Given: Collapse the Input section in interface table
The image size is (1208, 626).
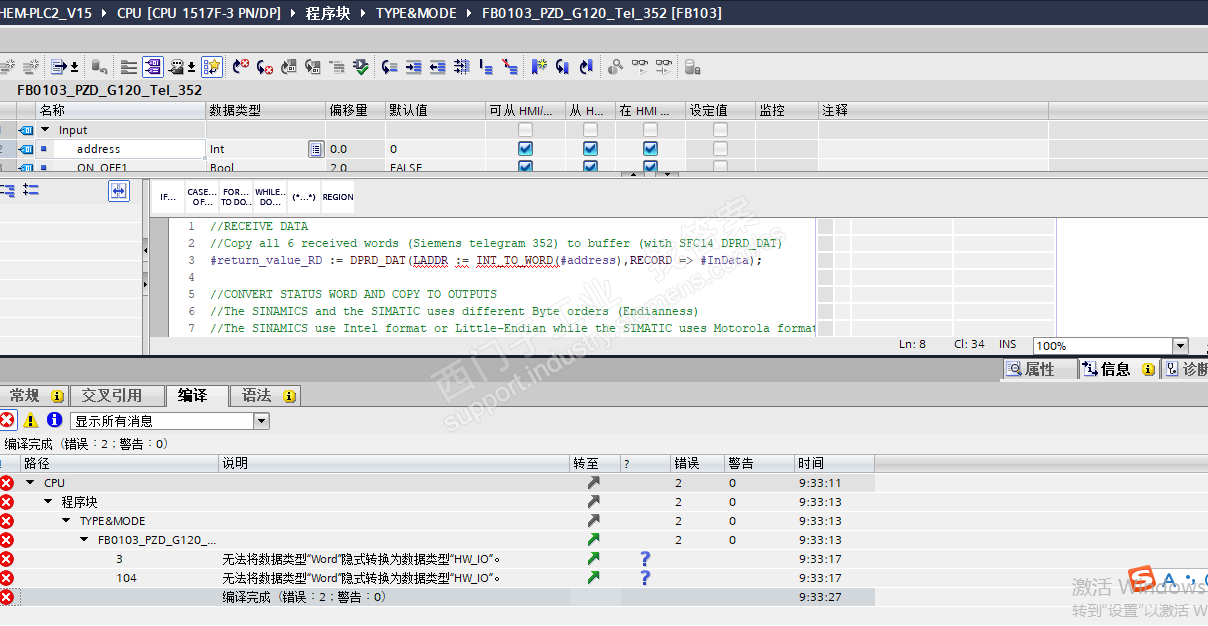Looking at the screenshot, I should pos(45,130).
